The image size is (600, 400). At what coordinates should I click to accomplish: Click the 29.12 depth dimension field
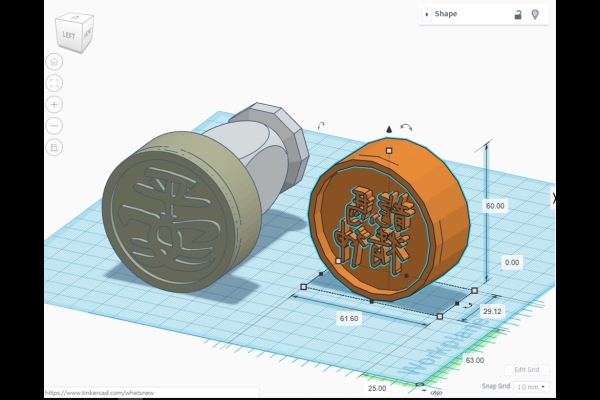[x=492, y=312]
